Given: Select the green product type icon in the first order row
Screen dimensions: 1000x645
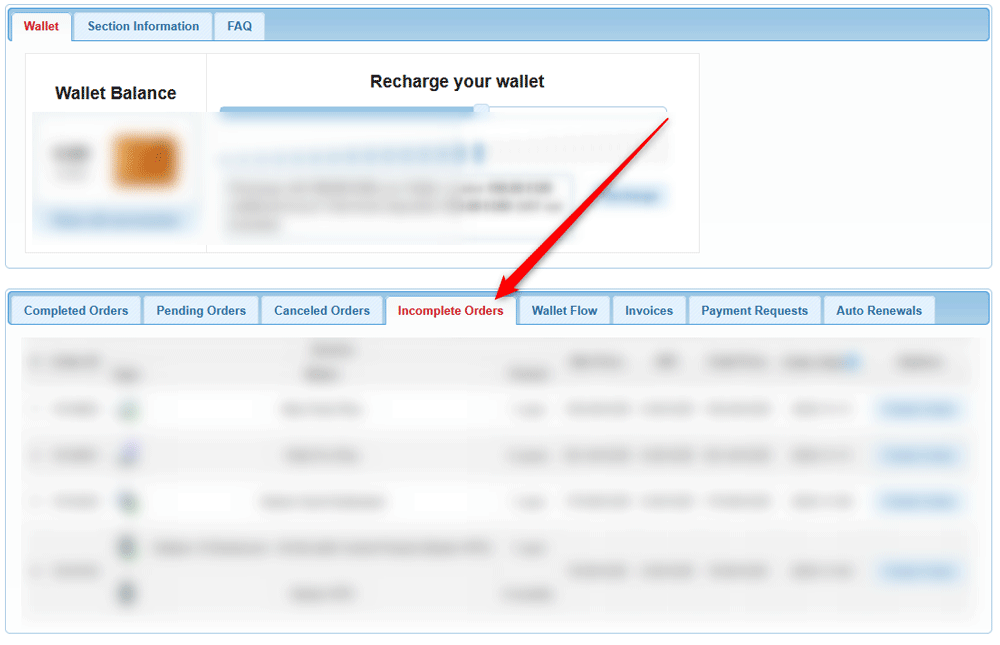Looking at the screenshot, I should point(127,409).
